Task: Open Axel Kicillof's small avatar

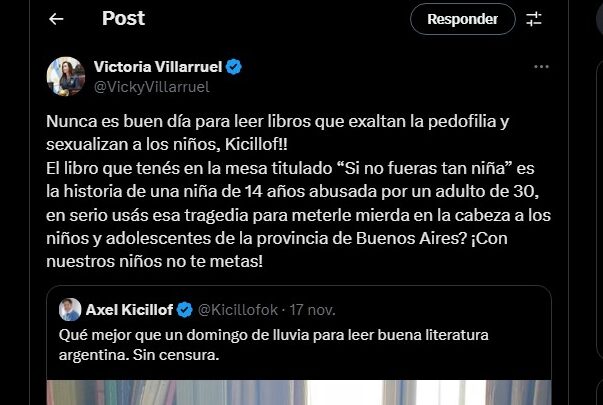Action: click(70, 309)
